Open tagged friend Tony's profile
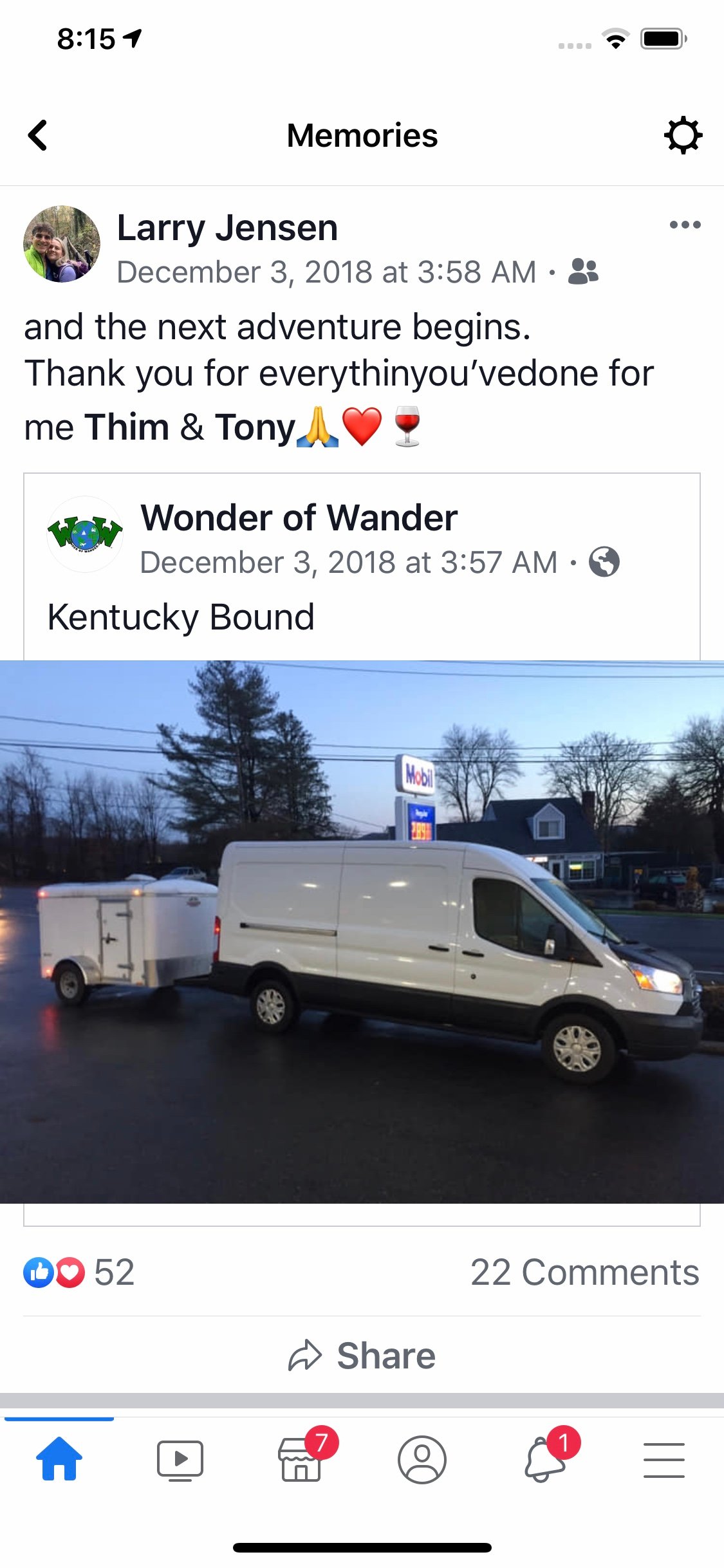This screenshot has height=1568, width=724. coord(255,427)
